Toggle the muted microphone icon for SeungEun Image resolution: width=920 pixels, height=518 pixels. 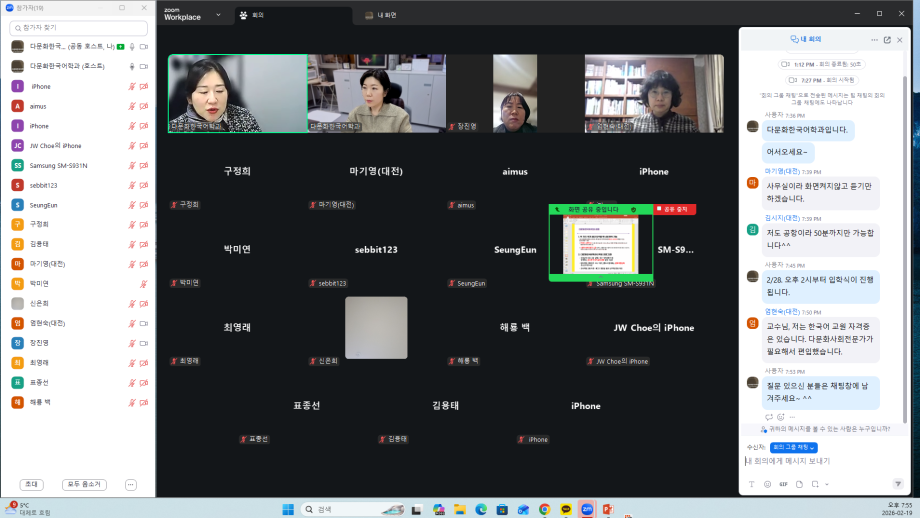(x=132, y=205)
